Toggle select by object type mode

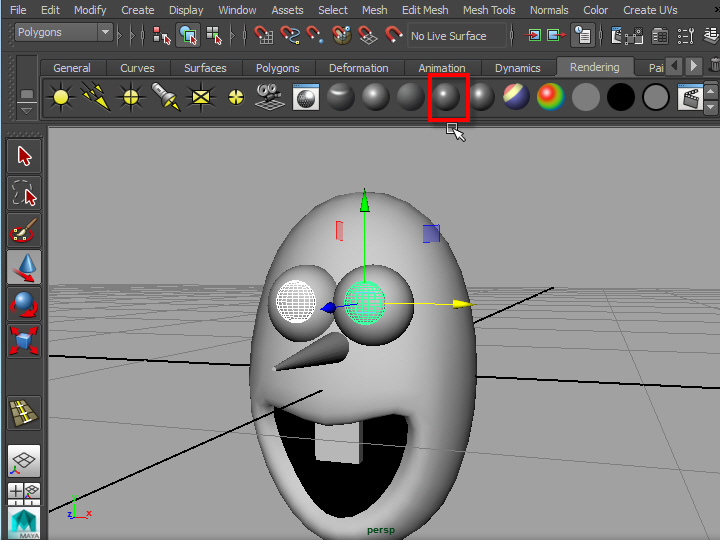(187, 36)
